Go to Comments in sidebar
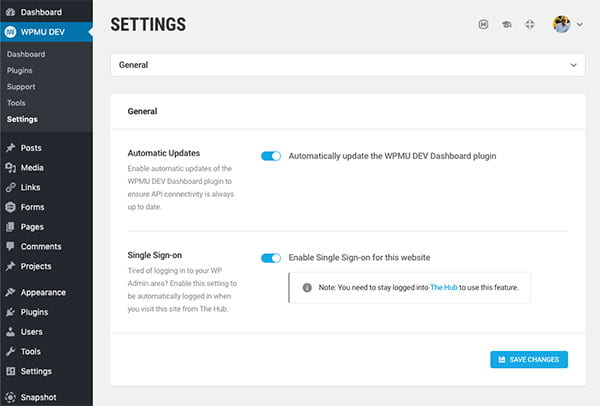The height and width of the screenshot is (406, 600). pos(40,246)
